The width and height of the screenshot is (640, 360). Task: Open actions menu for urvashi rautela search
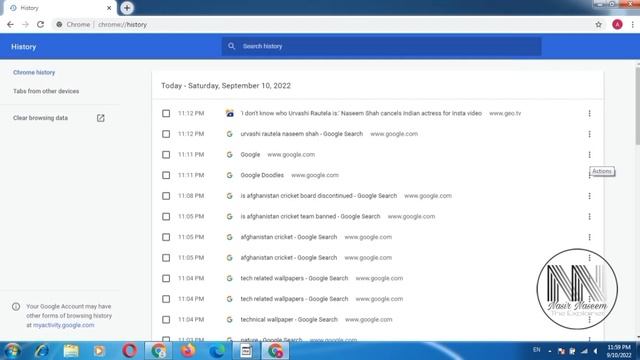[589, 134]
